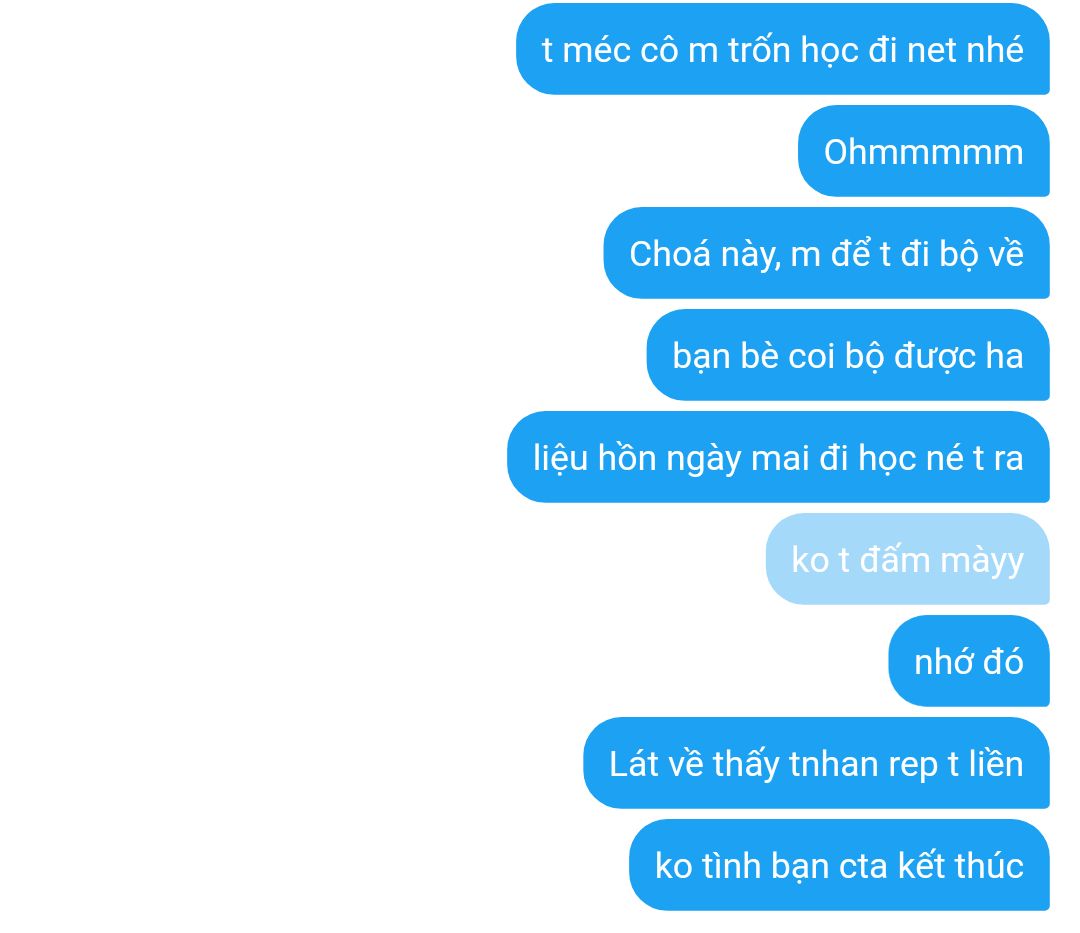Tap the 'ko tình bạn cta kết thúc' bubble
1080x933 pixels.
coord(839,864)
